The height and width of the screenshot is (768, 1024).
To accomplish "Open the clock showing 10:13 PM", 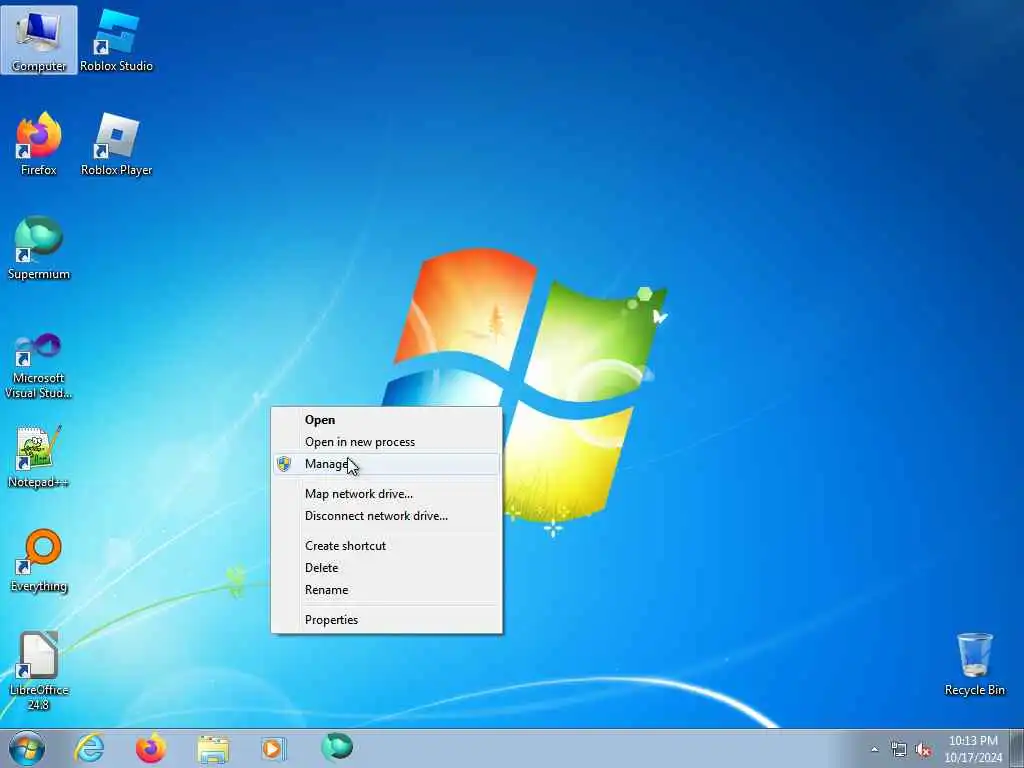I will tap(973, 749).
